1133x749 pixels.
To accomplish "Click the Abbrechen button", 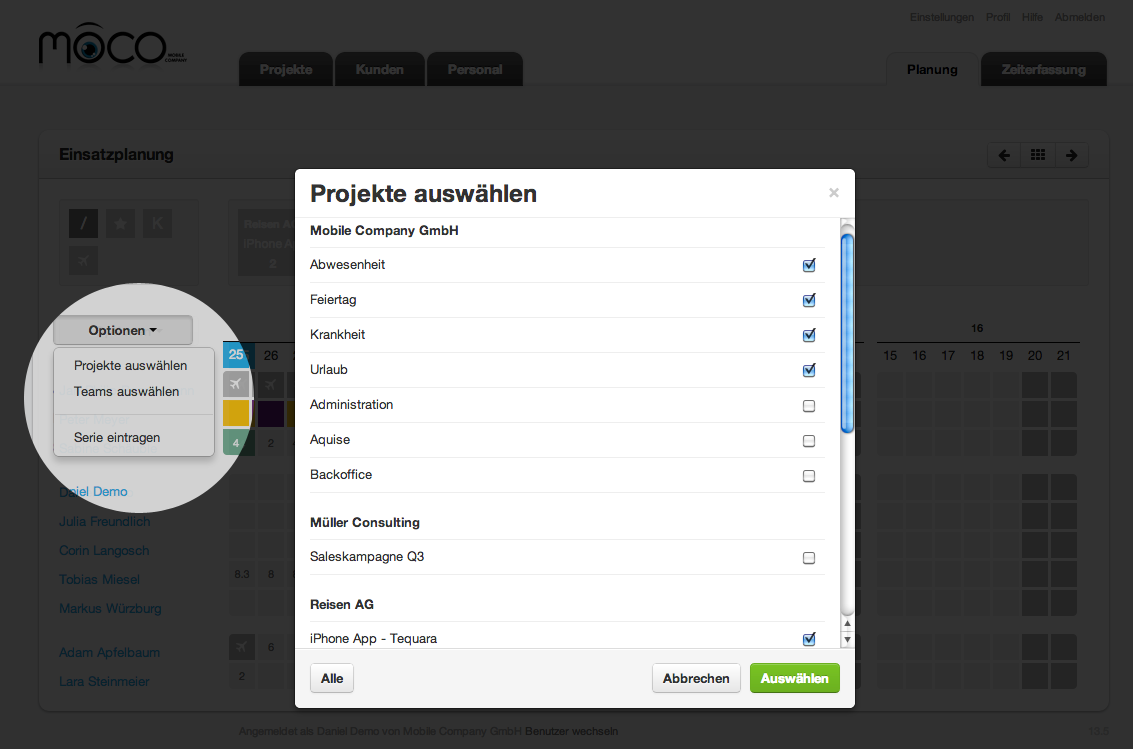I will pos(696,678).
